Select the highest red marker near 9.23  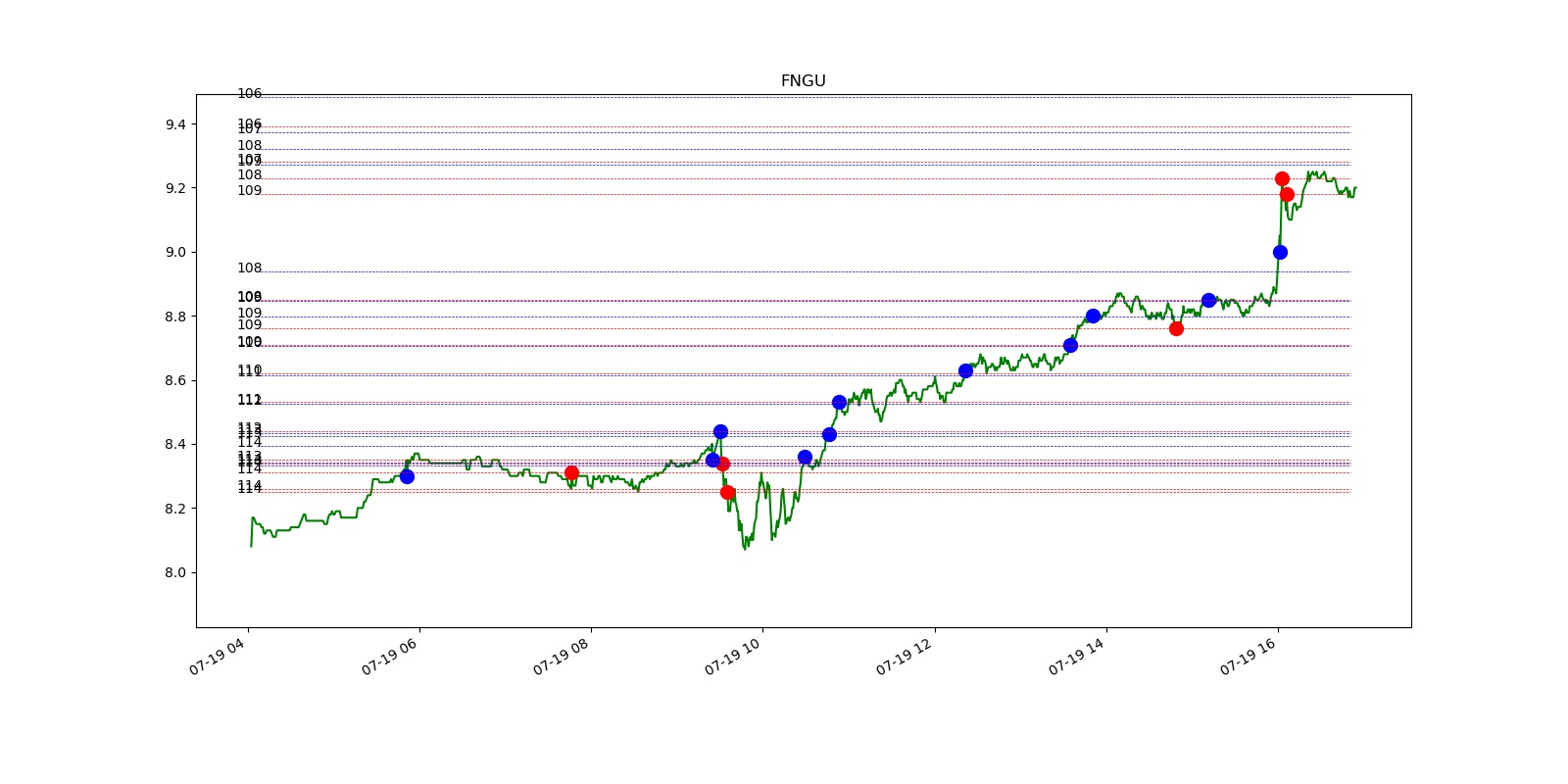click(1282, 178)
